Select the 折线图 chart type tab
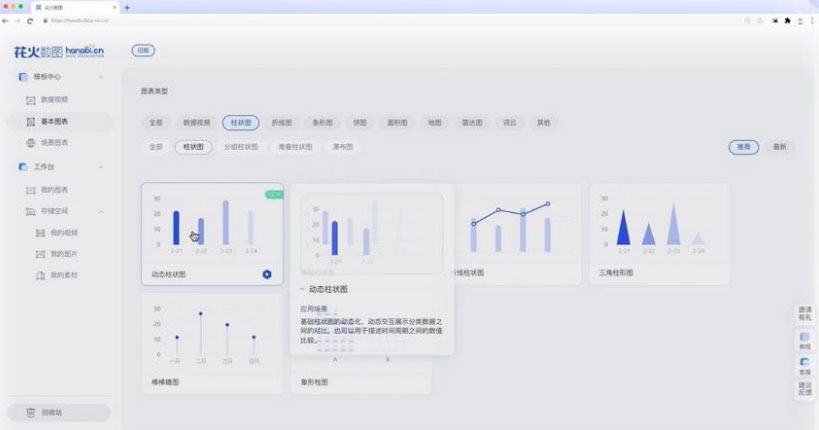 281,122
